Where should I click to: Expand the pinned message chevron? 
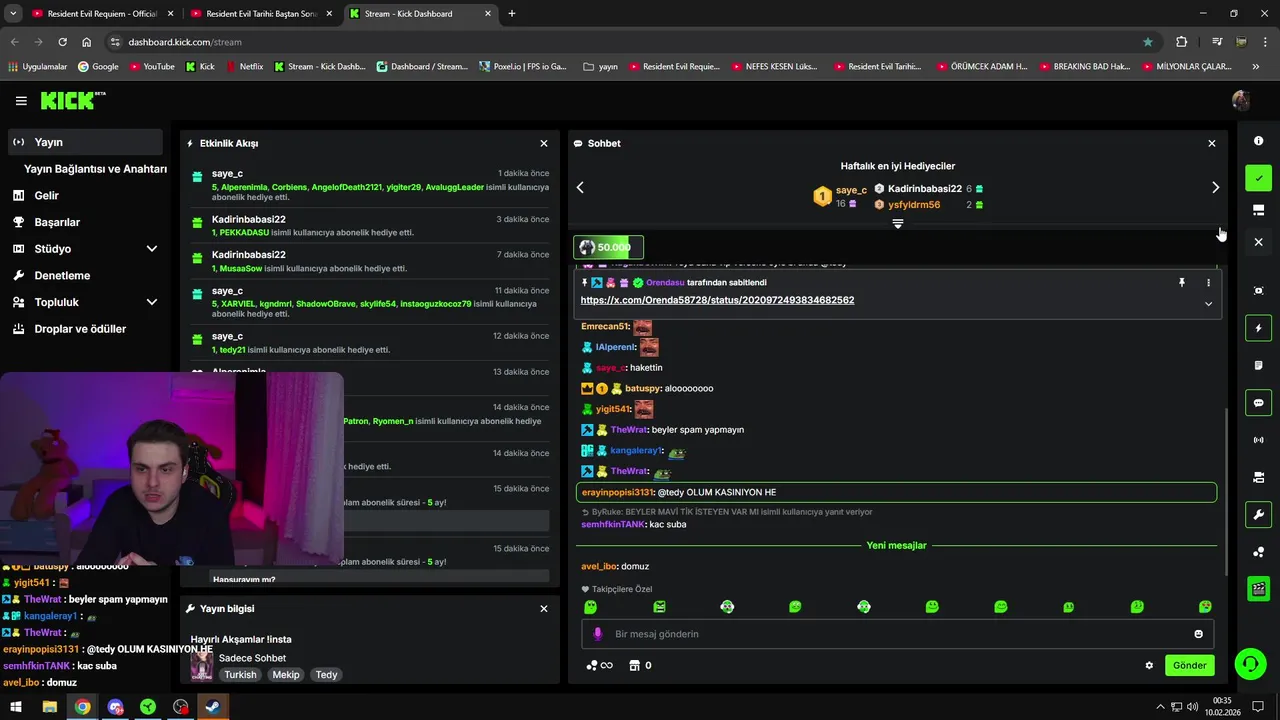pos(1208,304)
